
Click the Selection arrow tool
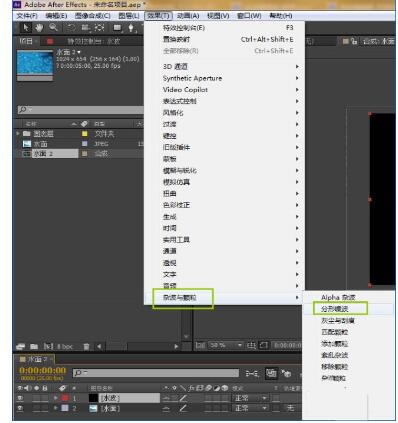pos(25,28)
